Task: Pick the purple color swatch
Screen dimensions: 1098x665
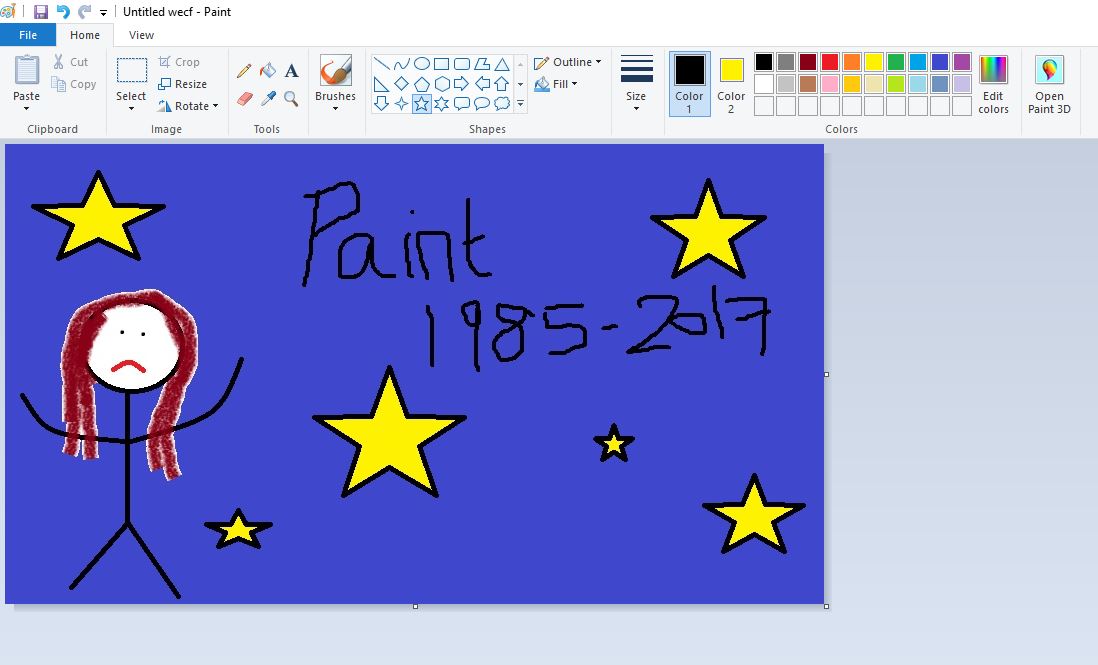Action: (x=962, y=62)
